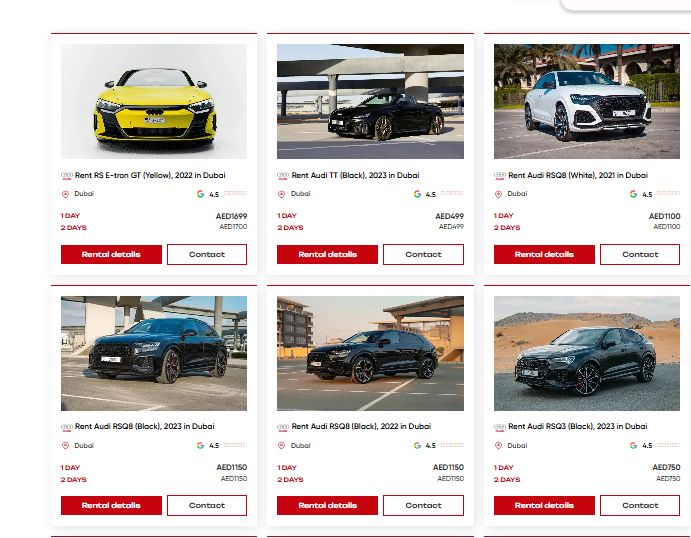This screenshot has height=538, width=691.
Task: Open Rental details for RSQ8 Black 2022
Action: click(327, 505)
